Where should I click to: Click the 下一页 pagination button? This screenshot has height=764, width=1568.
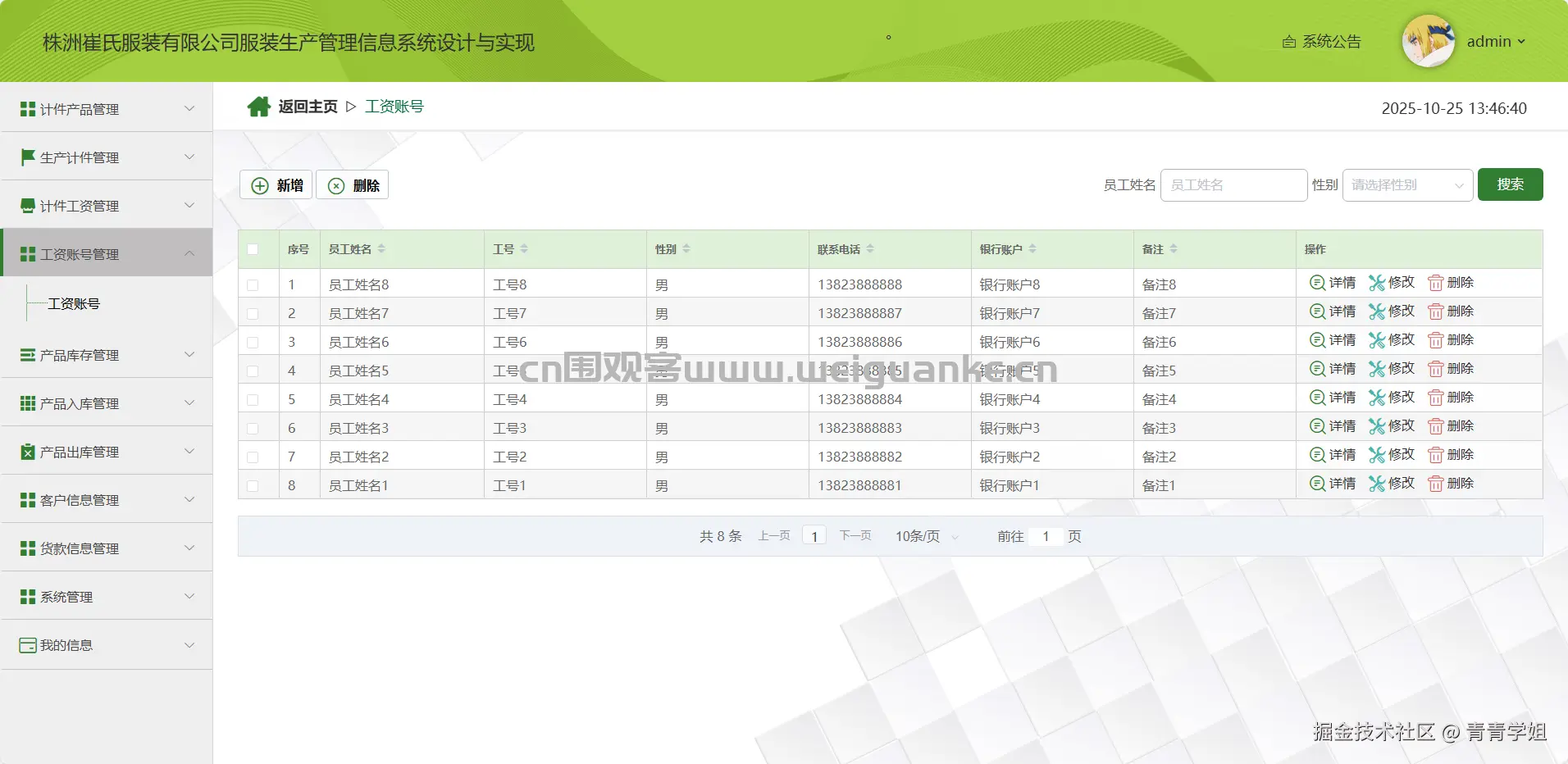(x=855, y=536)
